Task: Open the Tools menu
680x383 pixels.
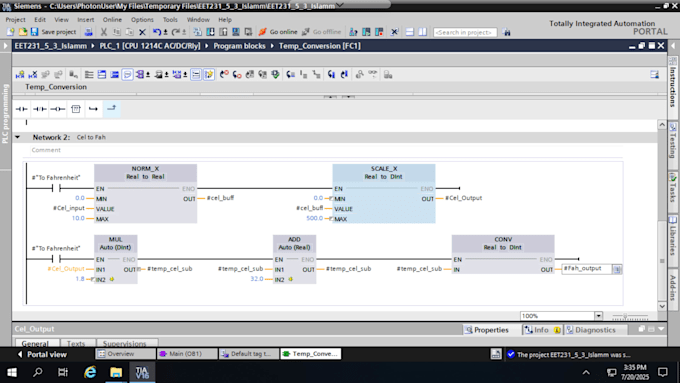Action: pos(170,20)
